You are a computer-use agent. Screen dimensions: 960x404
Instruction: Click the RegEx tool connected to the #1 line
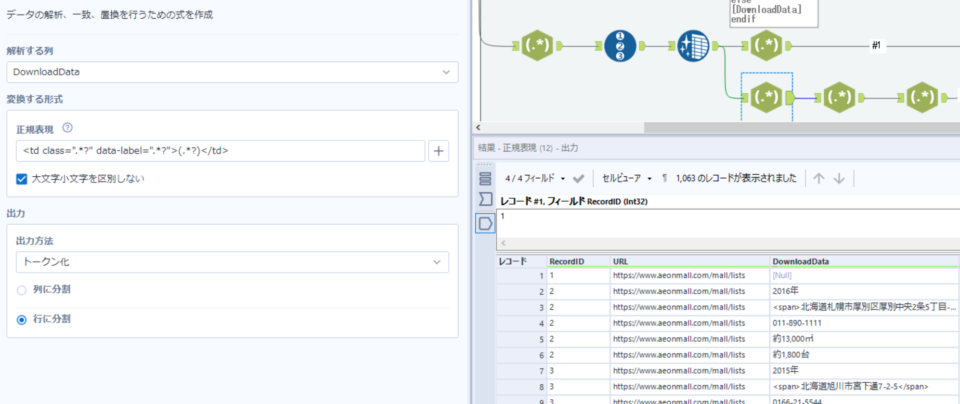click(765, 46)
